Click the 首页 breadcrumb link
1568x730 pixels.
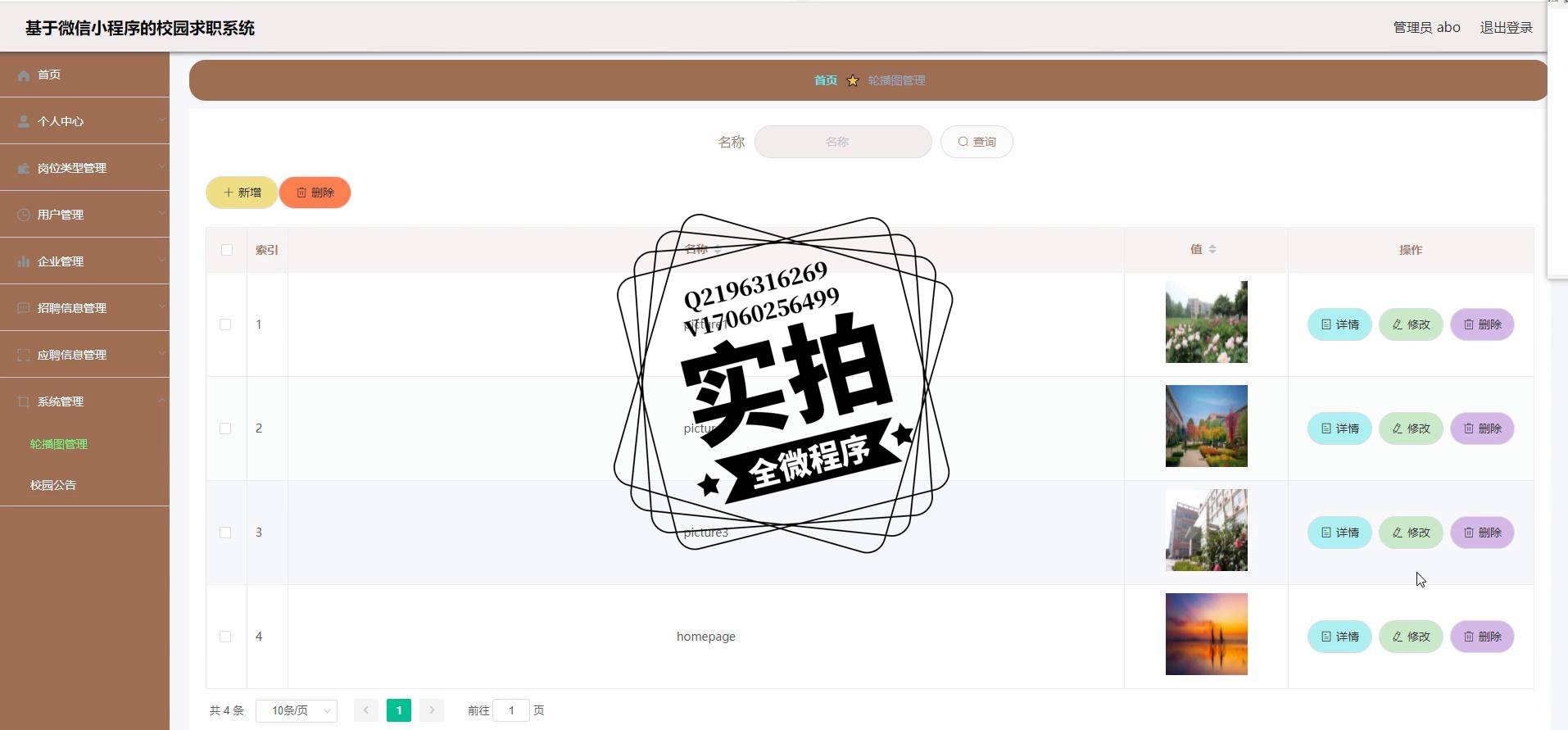(x=826, y=80)
